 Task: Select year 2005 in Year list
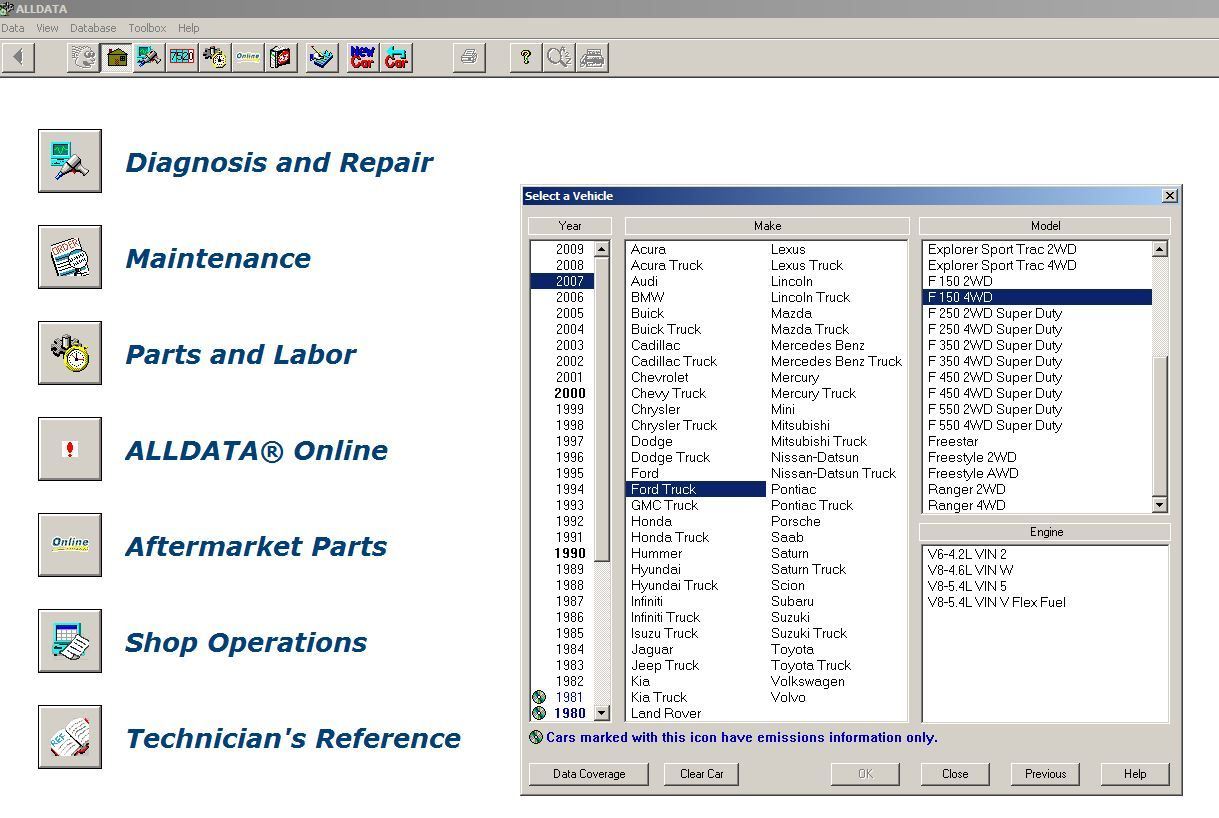tap(570, 313)
